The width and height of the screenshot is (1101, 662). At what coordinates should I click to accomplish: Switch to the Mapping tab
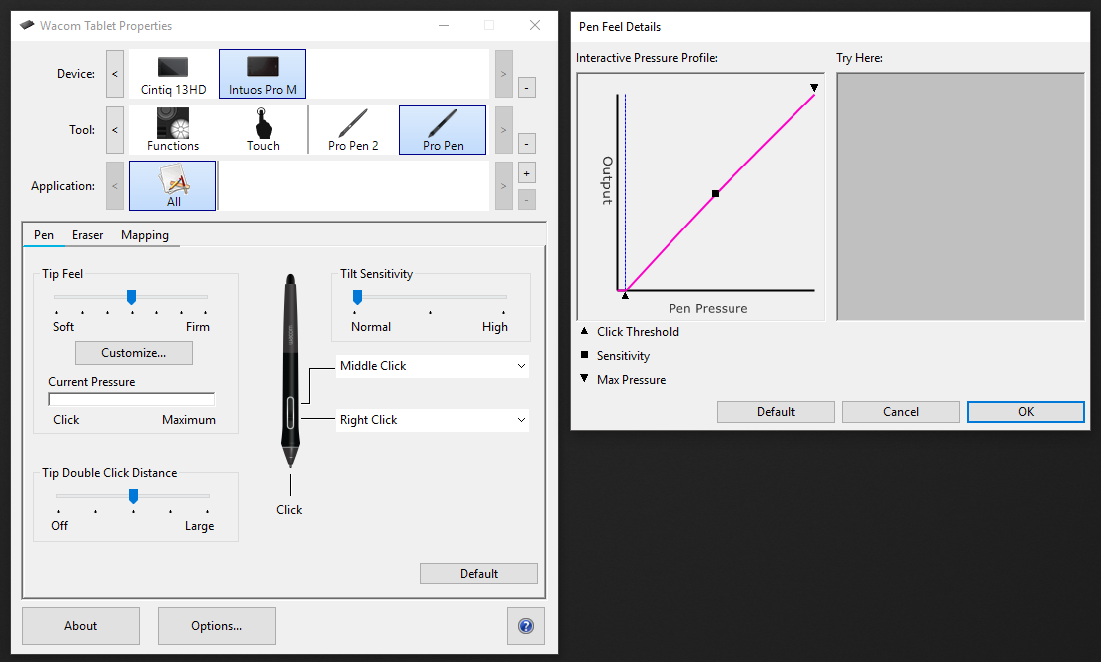pyautogui.click(x=145, y=234)
